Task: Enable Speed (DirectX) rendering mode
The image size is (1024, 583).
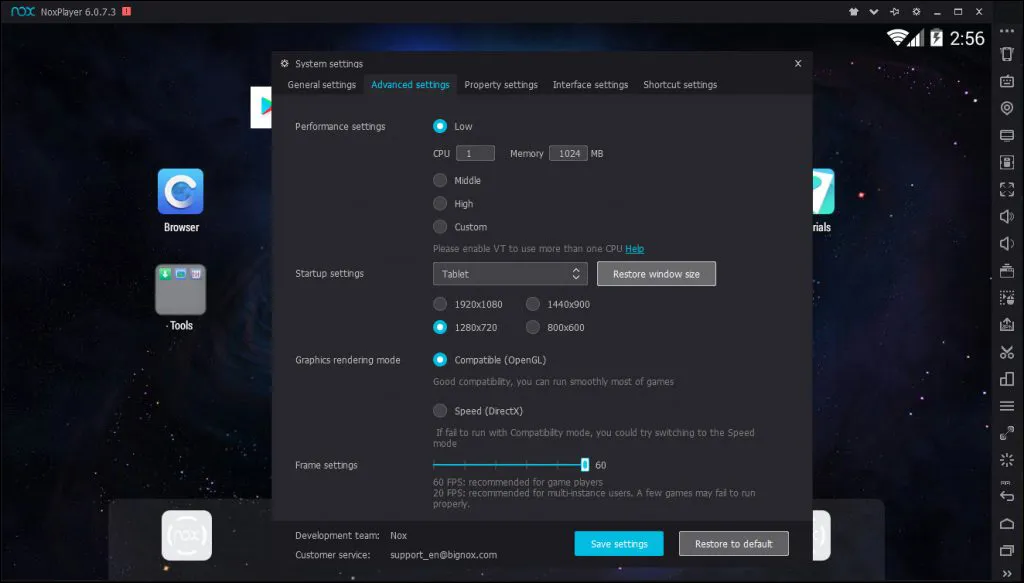Action: [x=439, y=410]
